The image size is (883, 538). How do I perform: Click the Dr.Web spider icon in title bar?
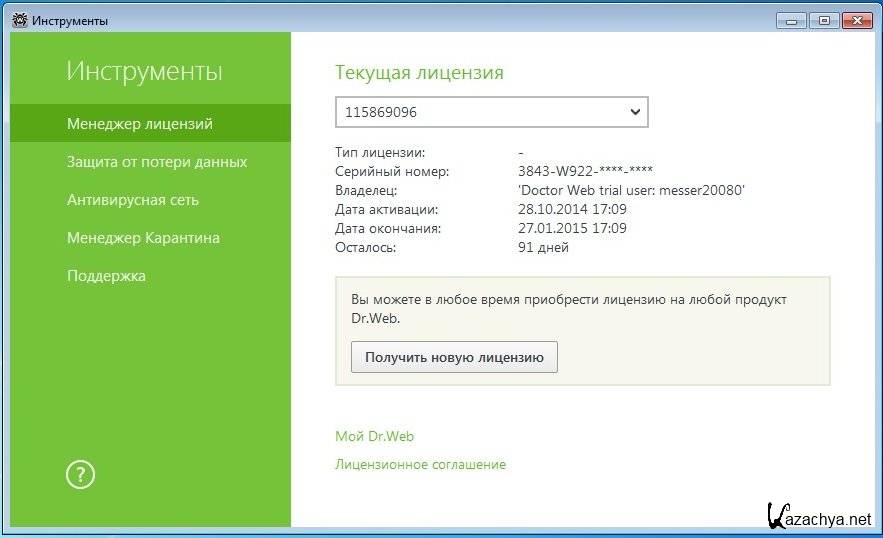(x=19, y=20)
